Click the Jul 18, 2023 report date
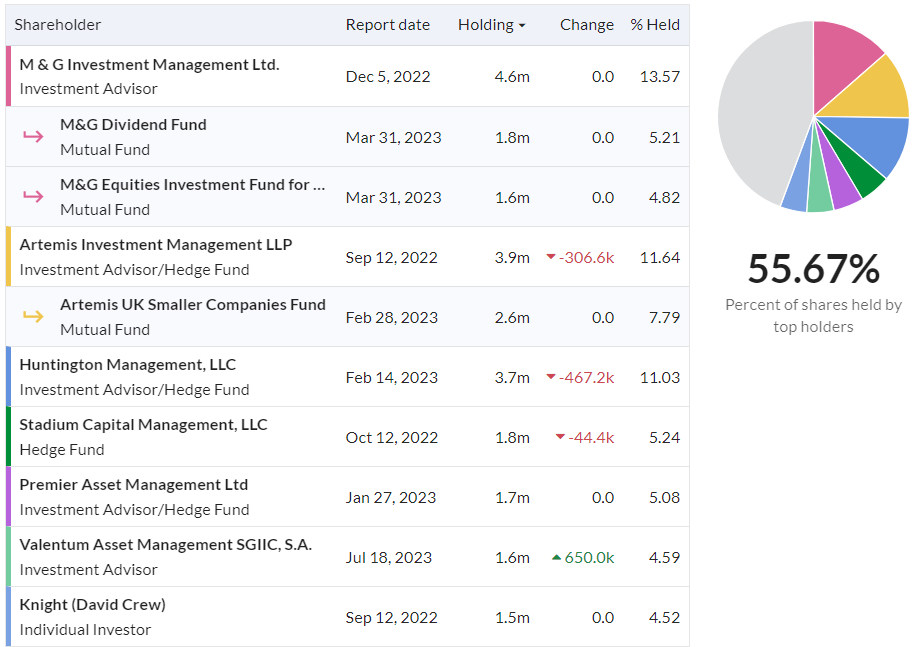The image size is (923, 647). point(389,558)
